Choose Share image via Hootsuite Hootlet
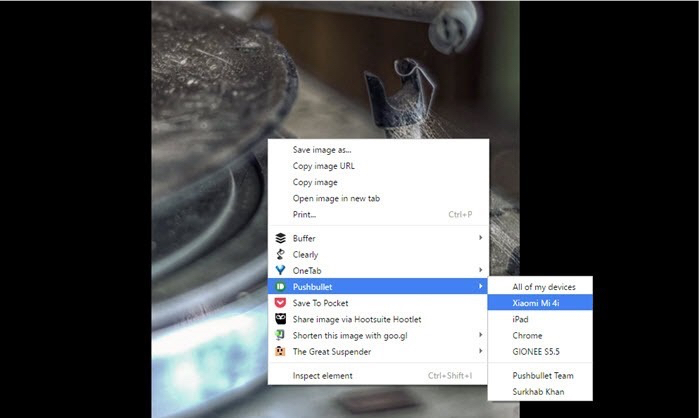 click(378, 319)
